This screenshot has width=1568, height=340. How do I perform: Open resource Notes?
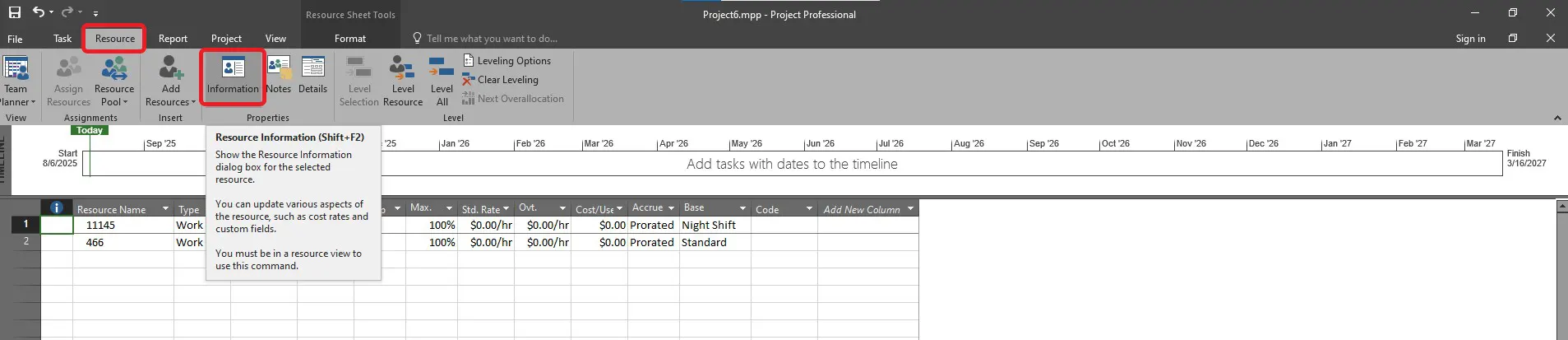tap(279, 74)
